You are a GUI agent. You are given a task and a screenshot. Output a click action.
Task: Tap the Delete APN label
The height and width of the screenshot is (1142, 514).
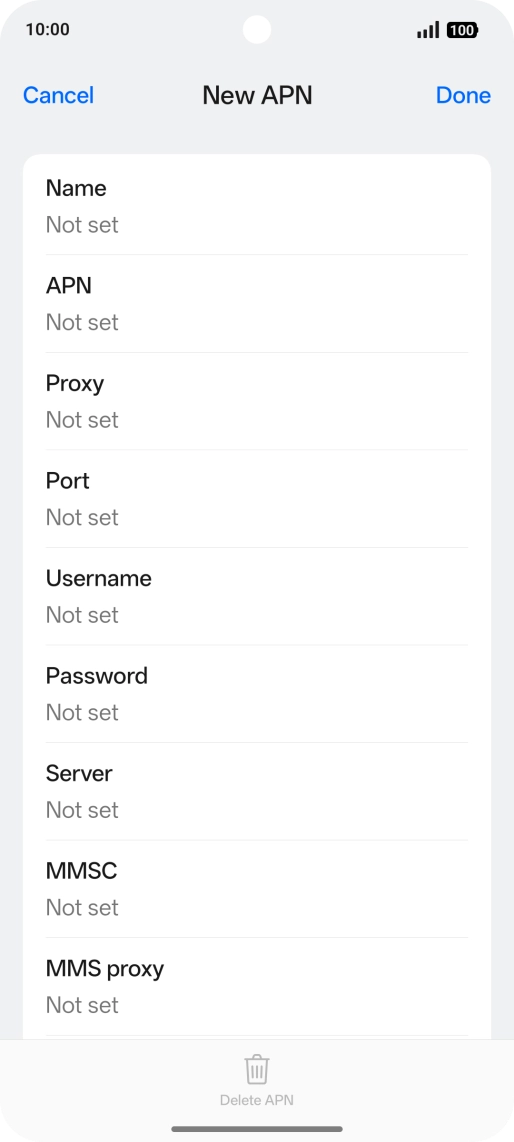point(256,1100)
